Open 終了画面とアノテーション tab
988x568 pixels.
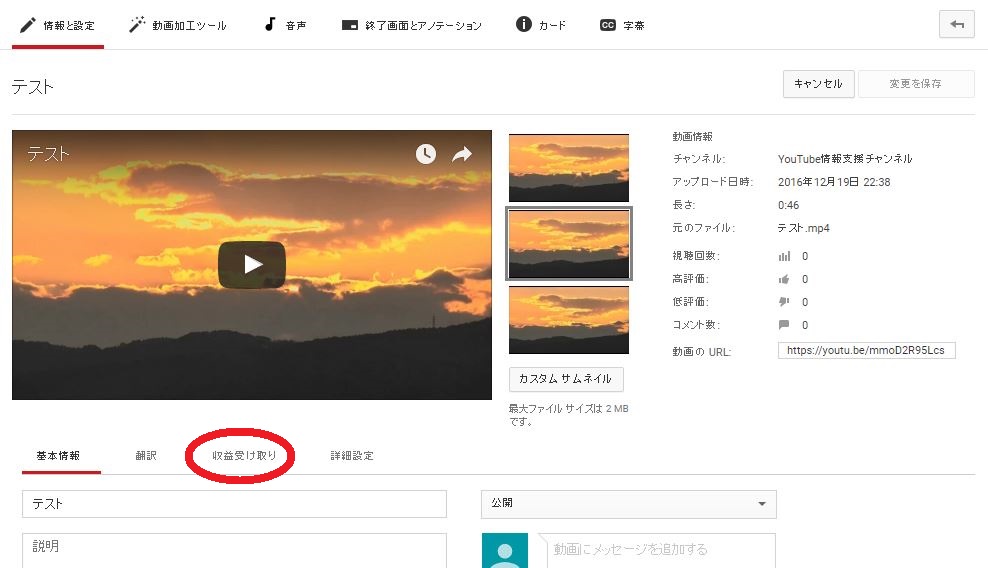coord(411,25)
